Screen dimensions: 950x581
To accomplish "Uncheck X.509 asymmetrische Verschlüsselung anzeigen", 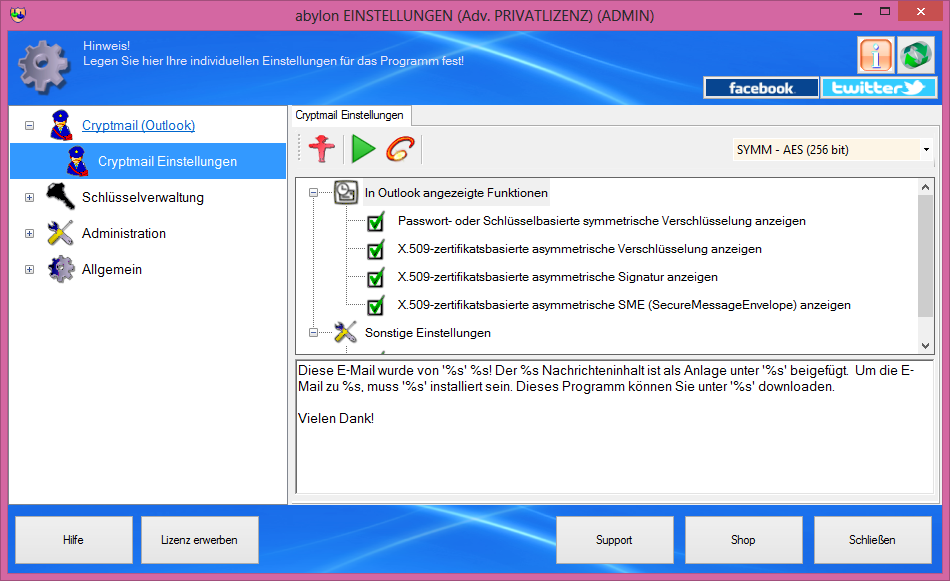I will pos(376,250).
